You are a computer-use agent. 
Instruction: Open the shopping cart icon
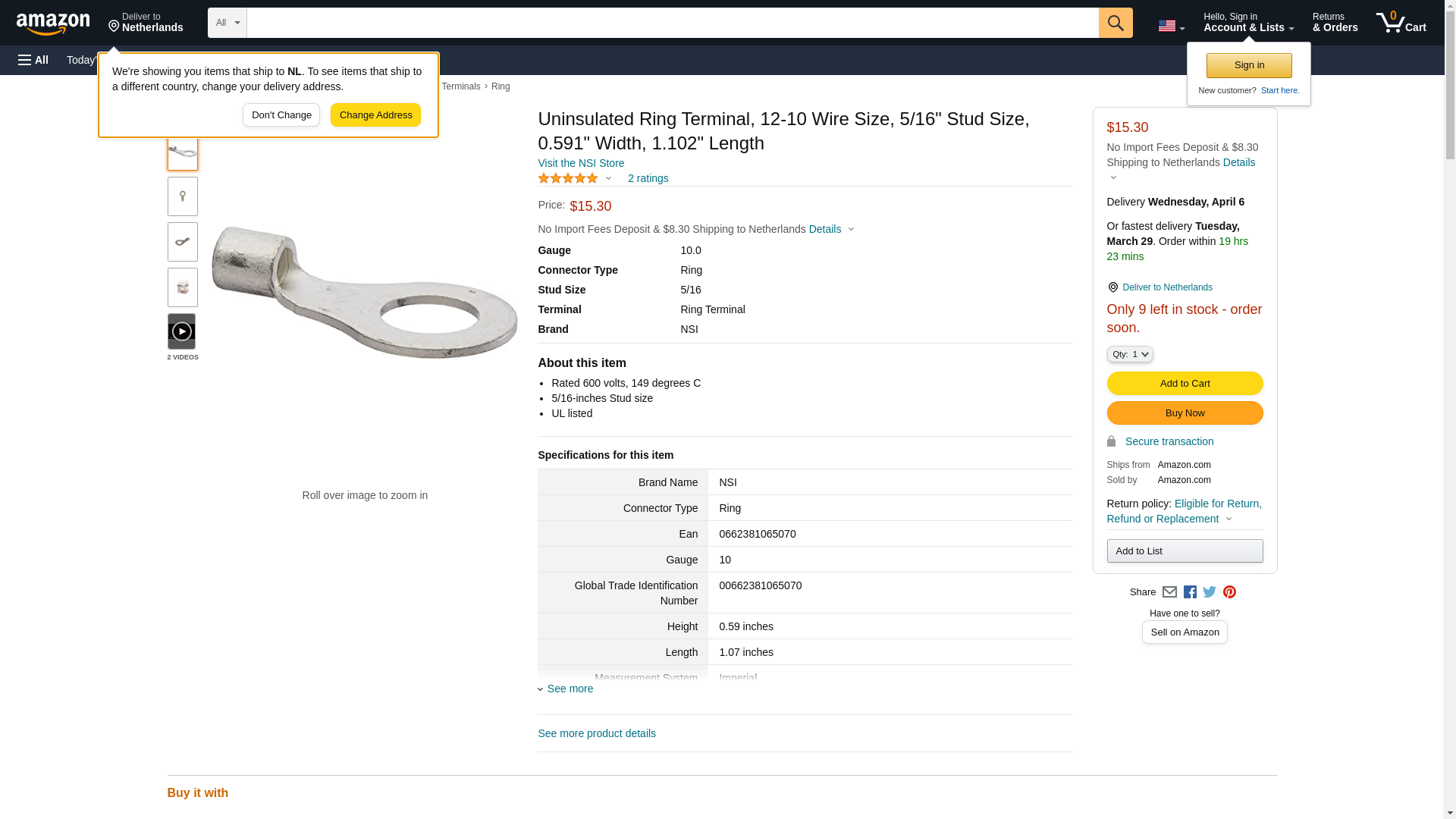1401,23
